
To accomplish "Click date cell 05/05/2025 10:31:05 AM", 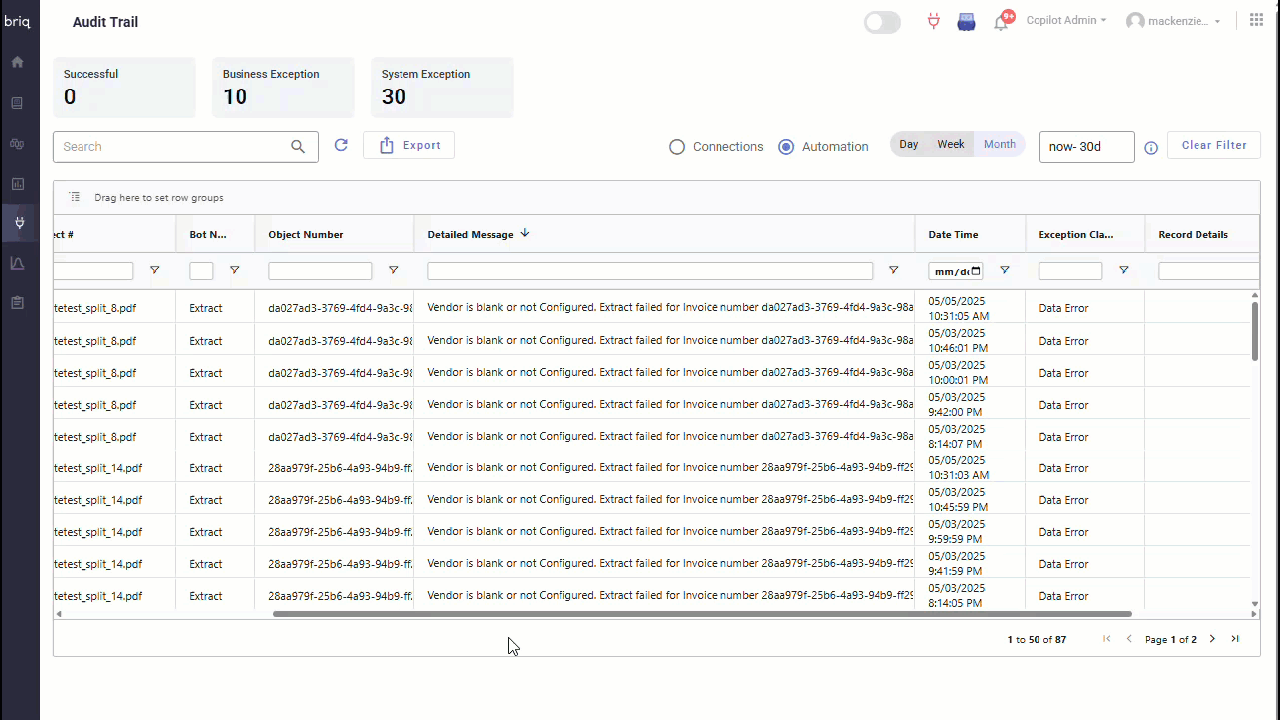I will click(x=959, y=308).
